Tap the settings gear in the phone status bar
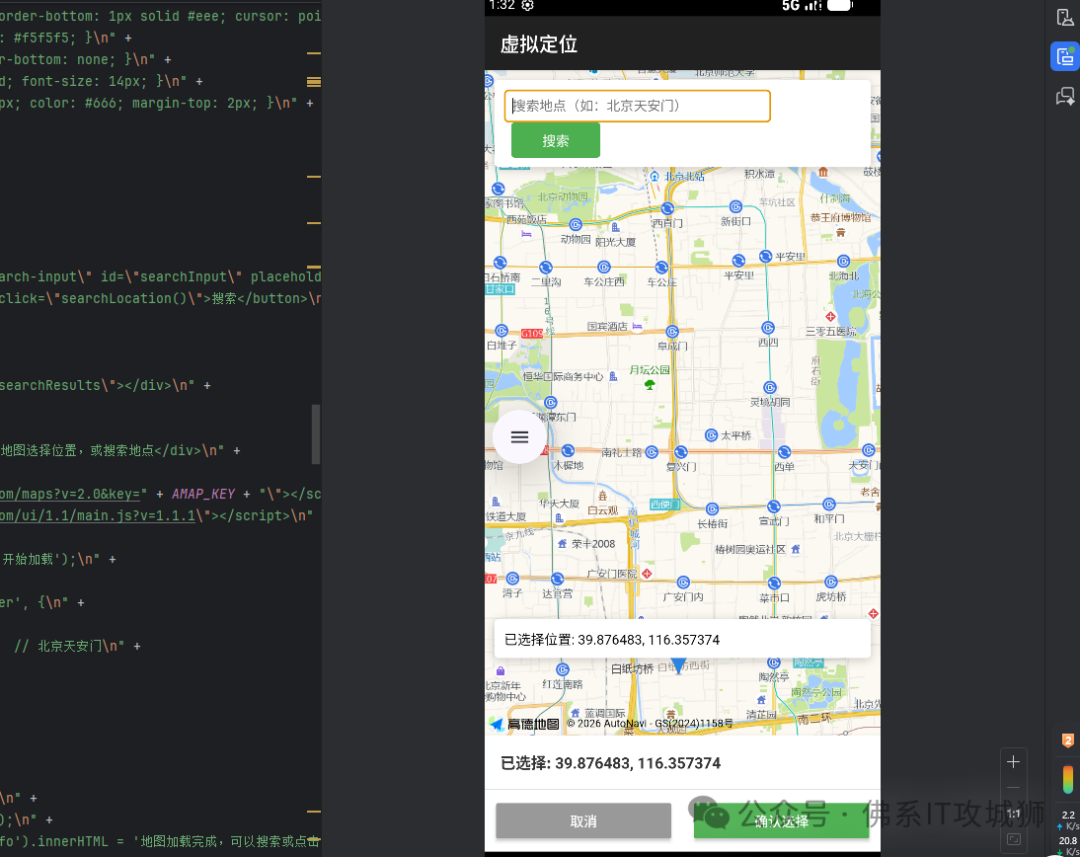The image size is (1080, 857). [527, 6]
